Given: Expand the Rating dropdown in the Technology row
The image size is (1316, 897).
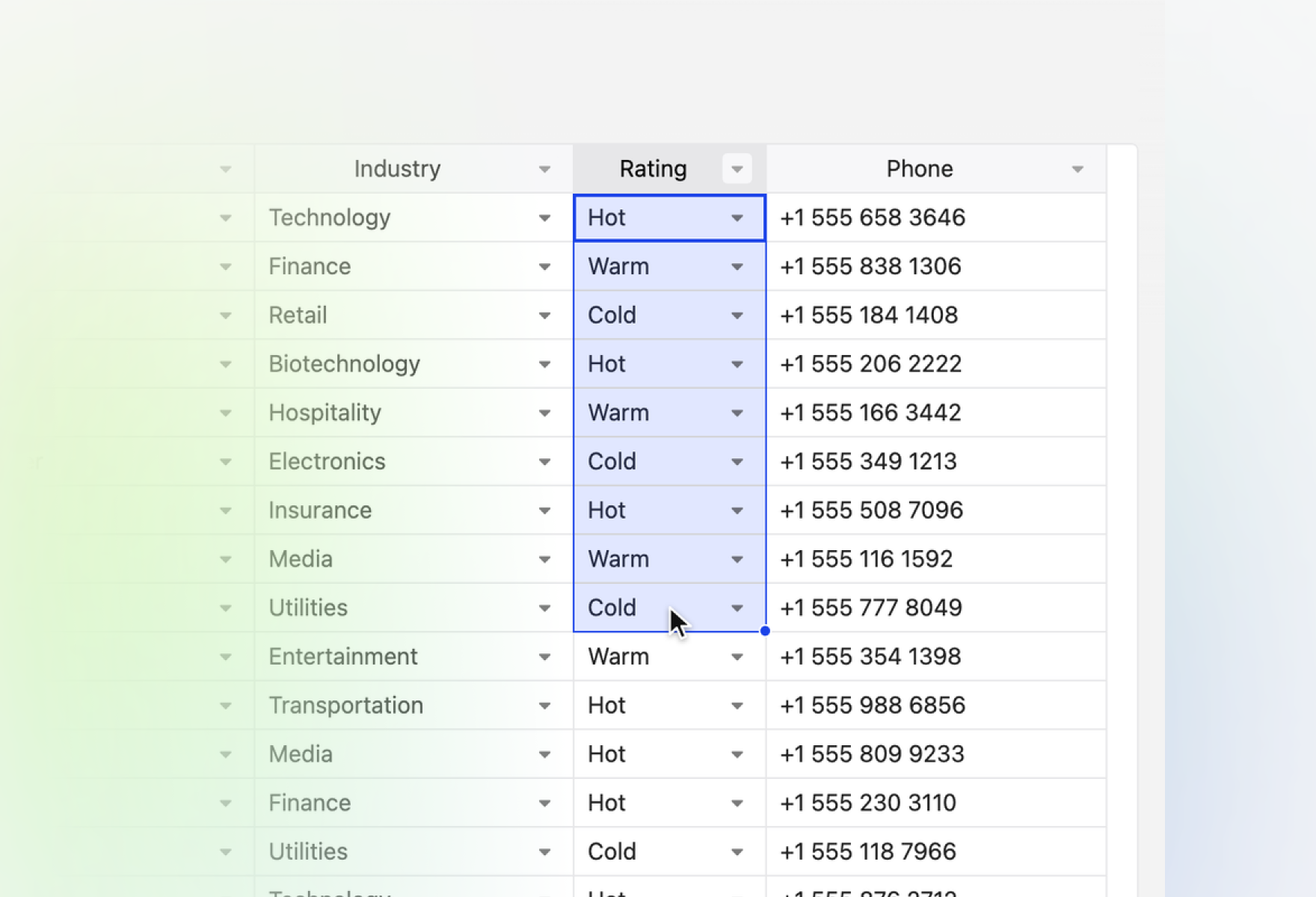Looking at the screenshot, I should pyautogui.click(x=737, y=218).
